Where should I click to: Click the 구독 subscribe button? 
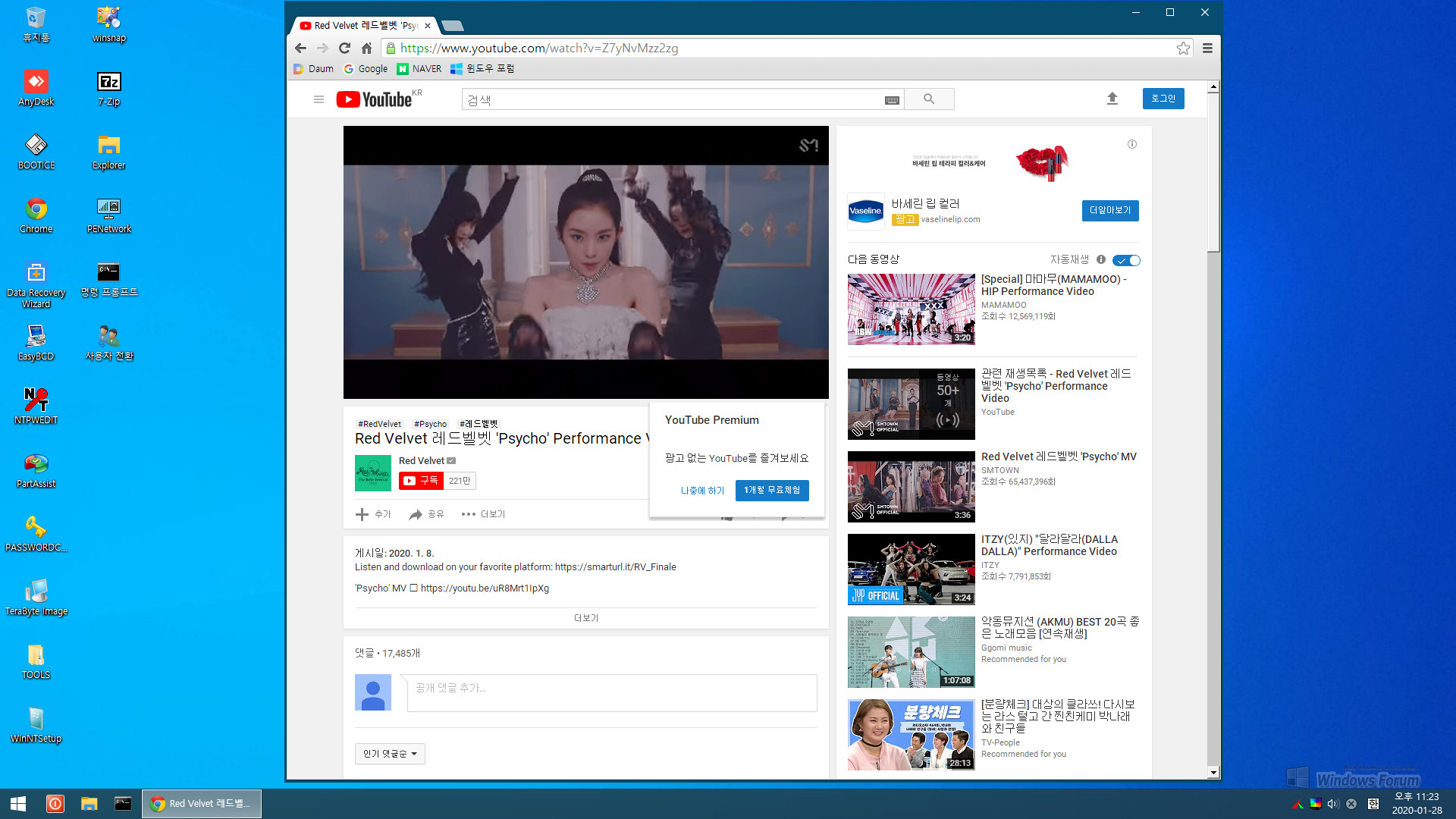[x=421, y=481]
